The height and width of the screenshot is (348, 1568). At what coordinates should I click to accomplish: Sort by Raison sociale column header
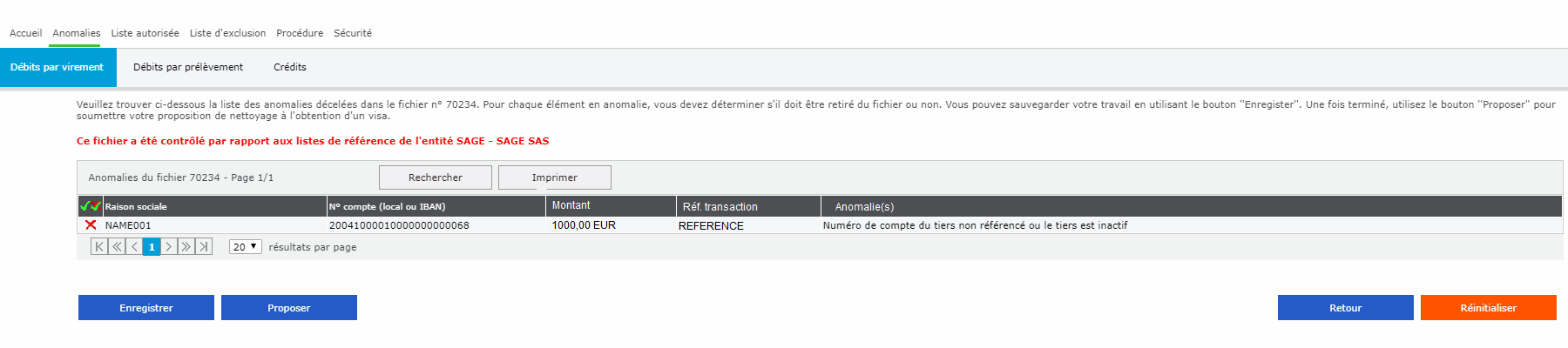[x=136, y=207]
